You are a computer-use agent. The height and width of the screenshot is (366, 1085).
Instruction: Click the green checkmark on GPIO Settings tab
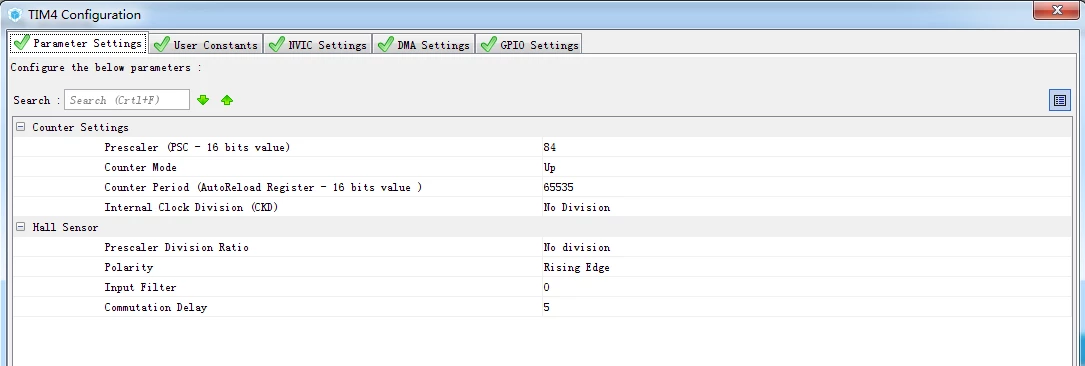[488, 45]
